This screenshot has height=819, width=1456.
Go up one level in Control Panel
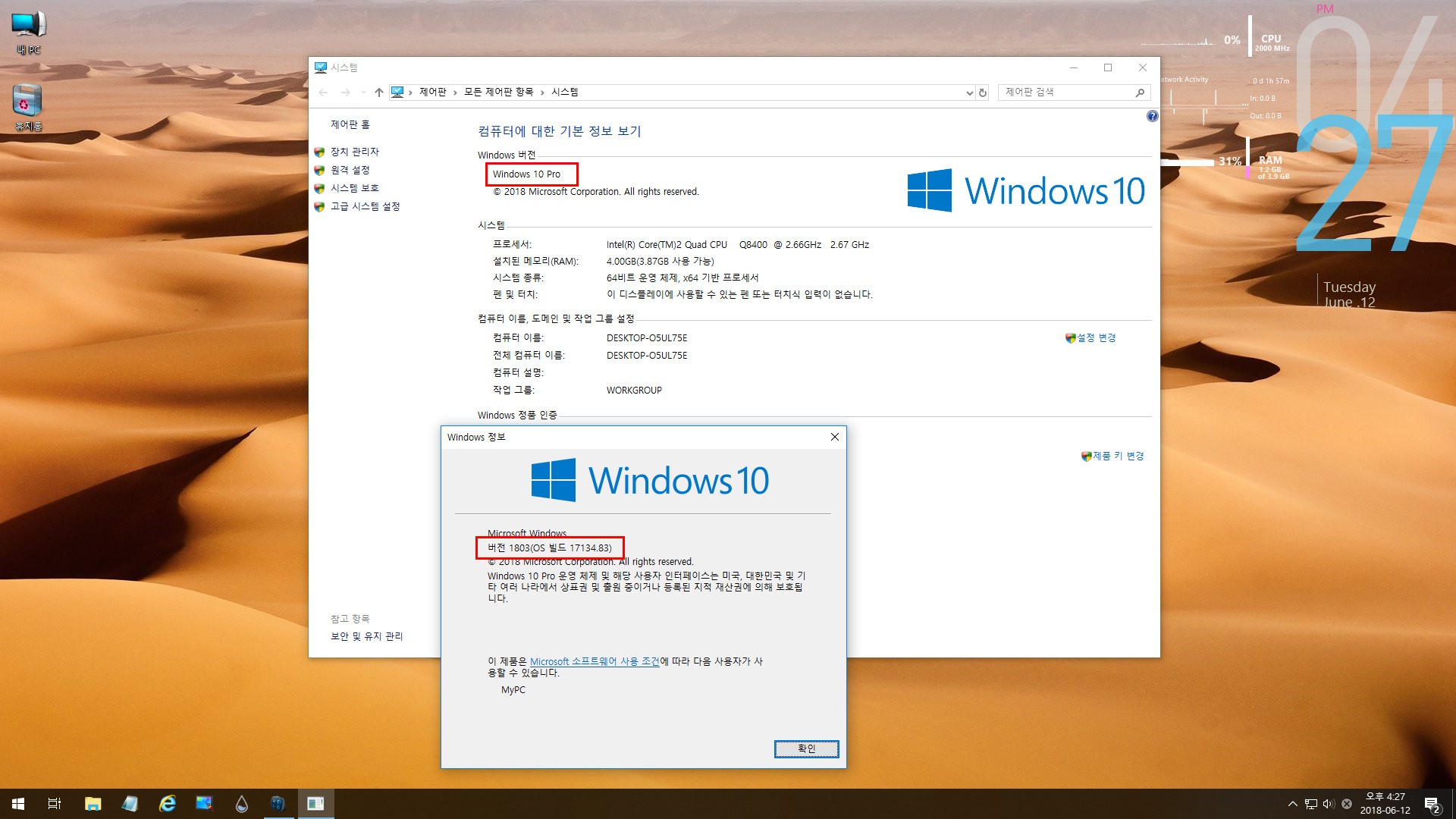point(379,93)
